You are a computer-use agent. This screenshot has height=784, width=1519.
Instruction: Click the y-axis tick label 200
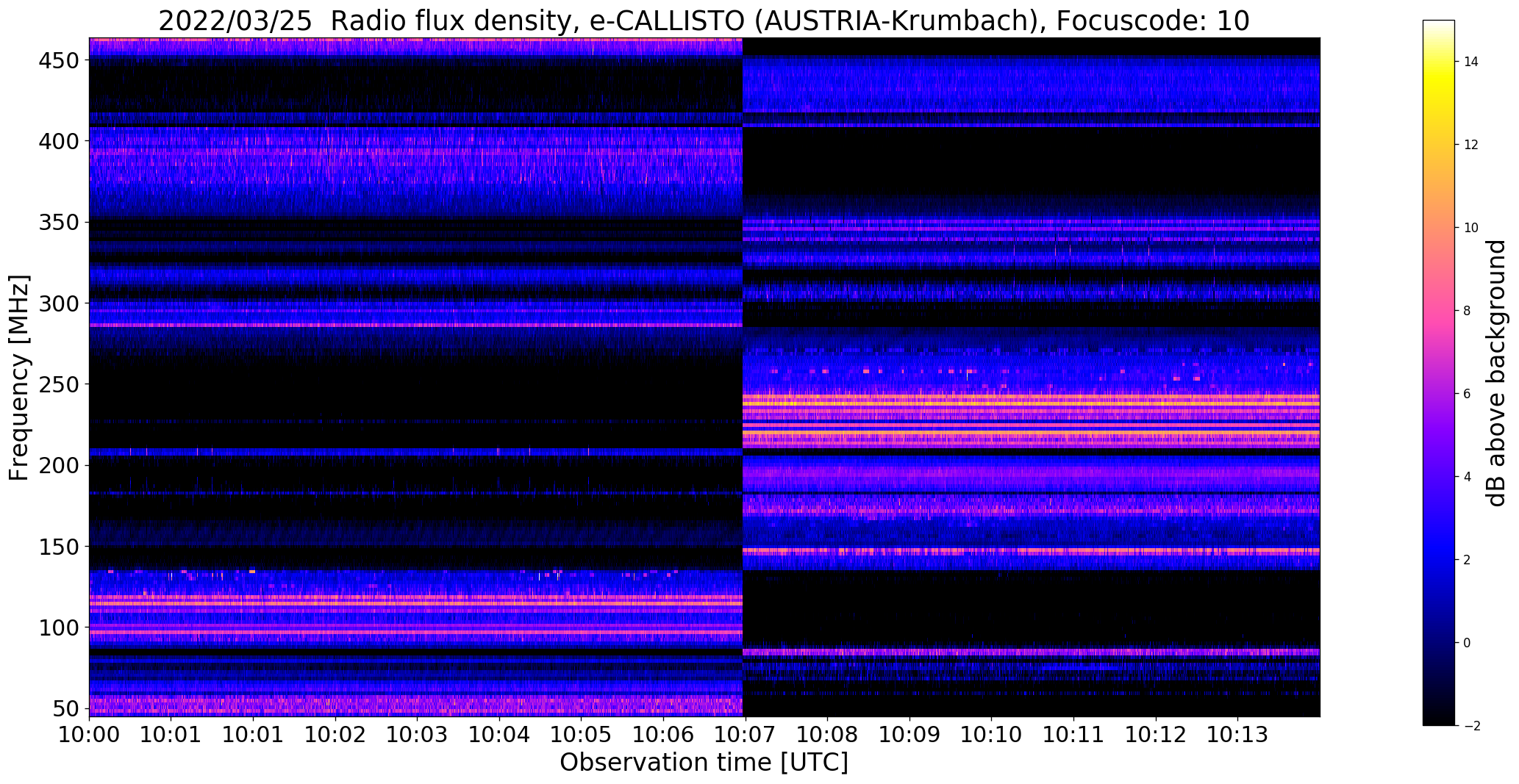click(58, 466)
